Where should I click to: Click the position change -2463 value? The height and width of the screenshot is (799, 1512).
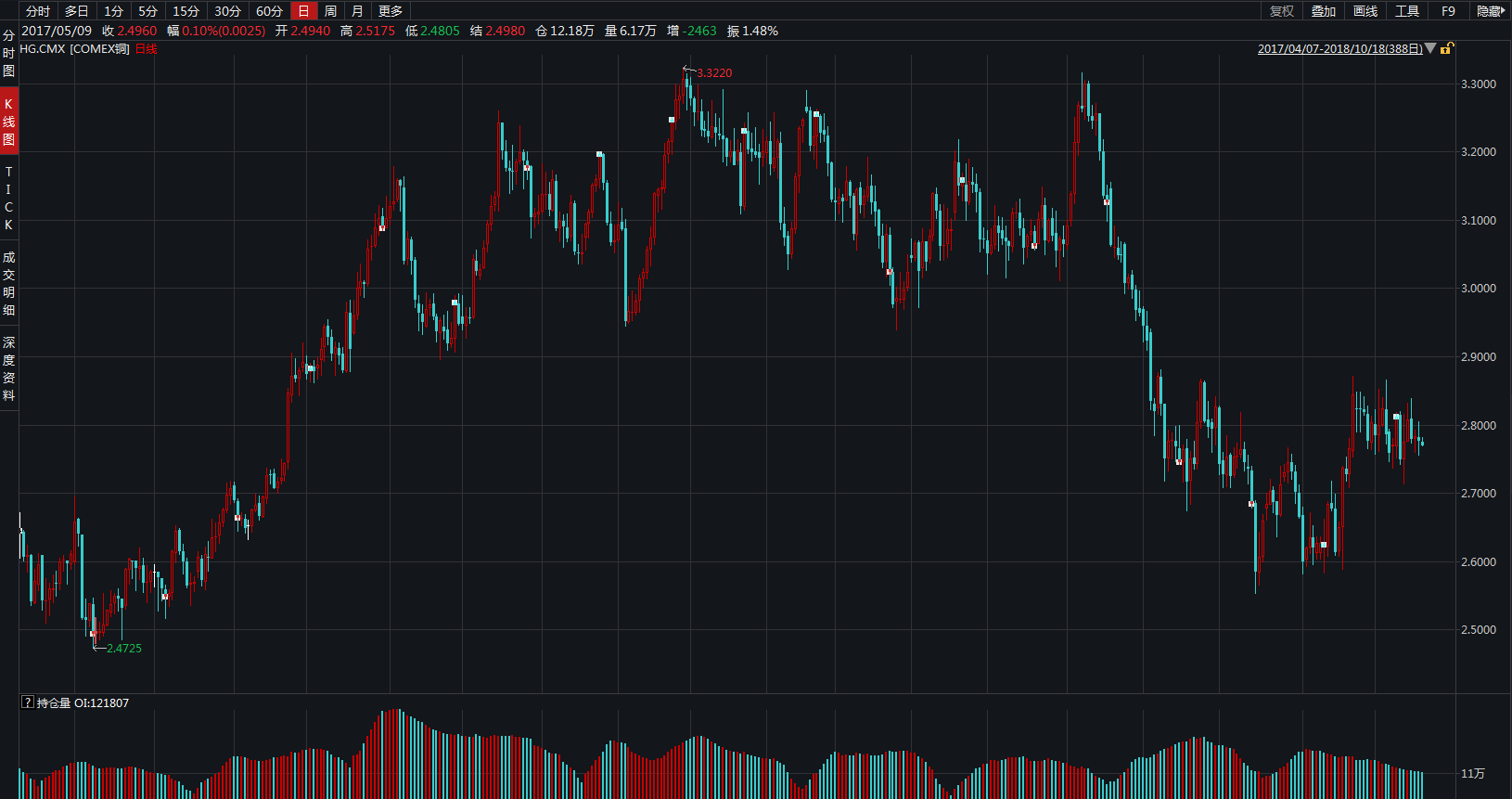click(699, 31)
